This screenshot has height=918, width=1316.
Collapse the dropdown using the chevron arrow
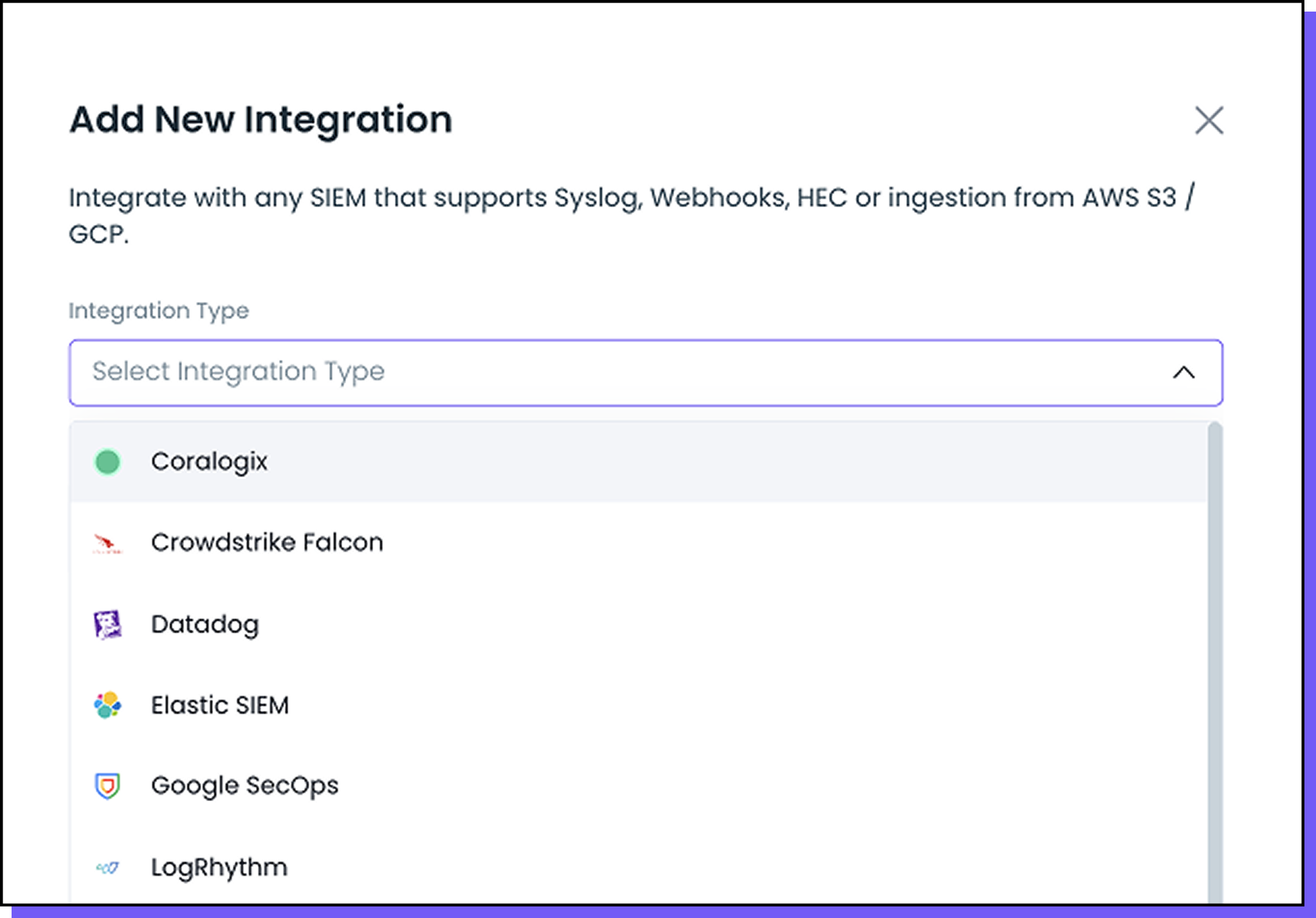tap(1183, 372)
